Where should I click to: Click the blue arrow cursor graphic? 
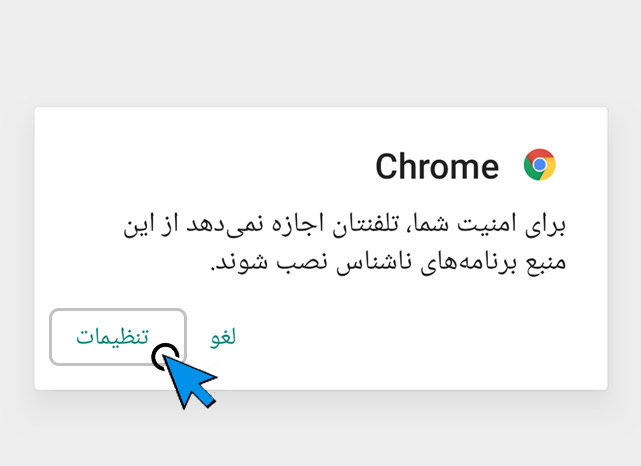point(190,380)
